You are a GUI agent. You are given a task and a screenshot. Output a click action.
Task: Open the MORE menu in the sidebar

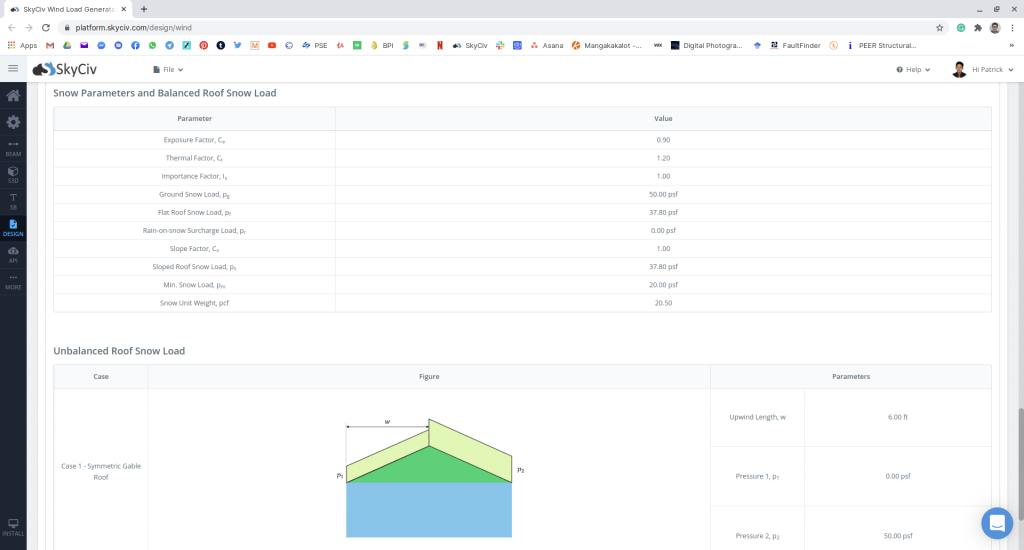(x=13, y=281)
